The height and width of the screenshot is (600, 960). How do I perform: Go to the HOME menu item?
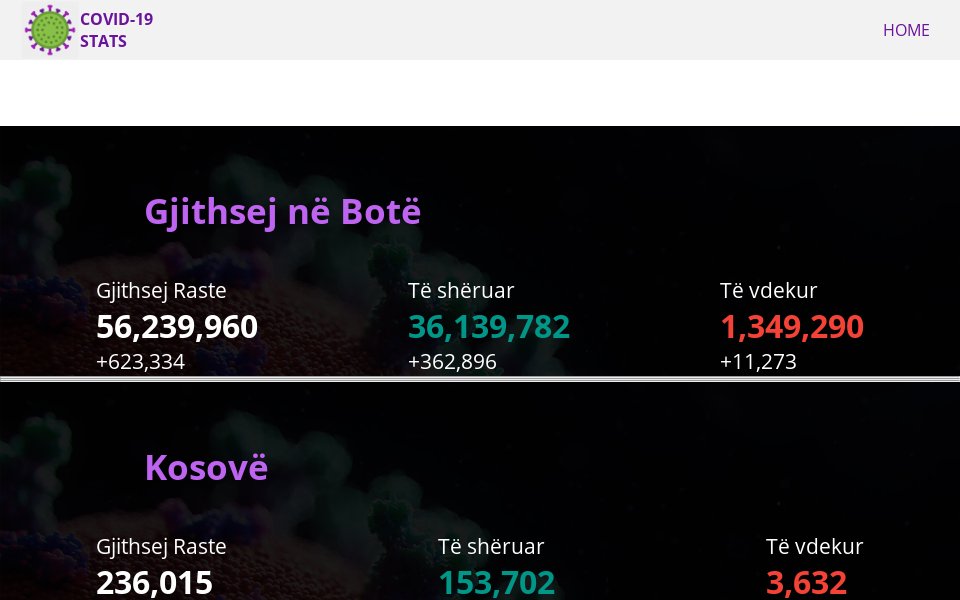[905, 30]
